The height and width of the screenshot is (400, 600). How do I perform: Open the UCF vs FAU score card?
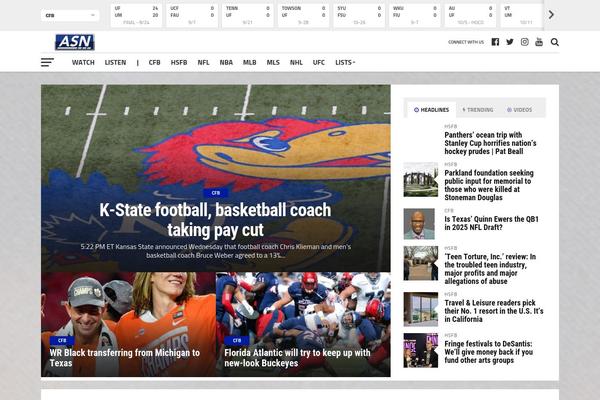[192, 16]
